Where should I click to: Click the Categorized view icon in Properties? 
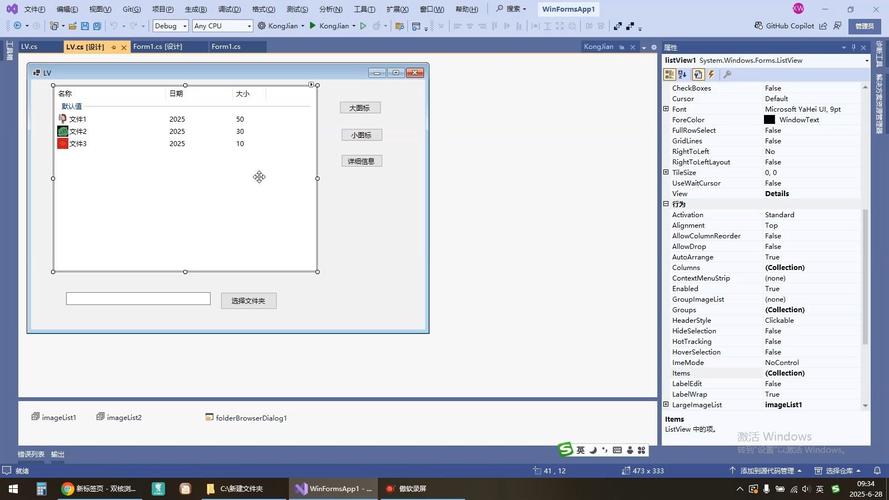pyautogui.click(x=670, y=74)
